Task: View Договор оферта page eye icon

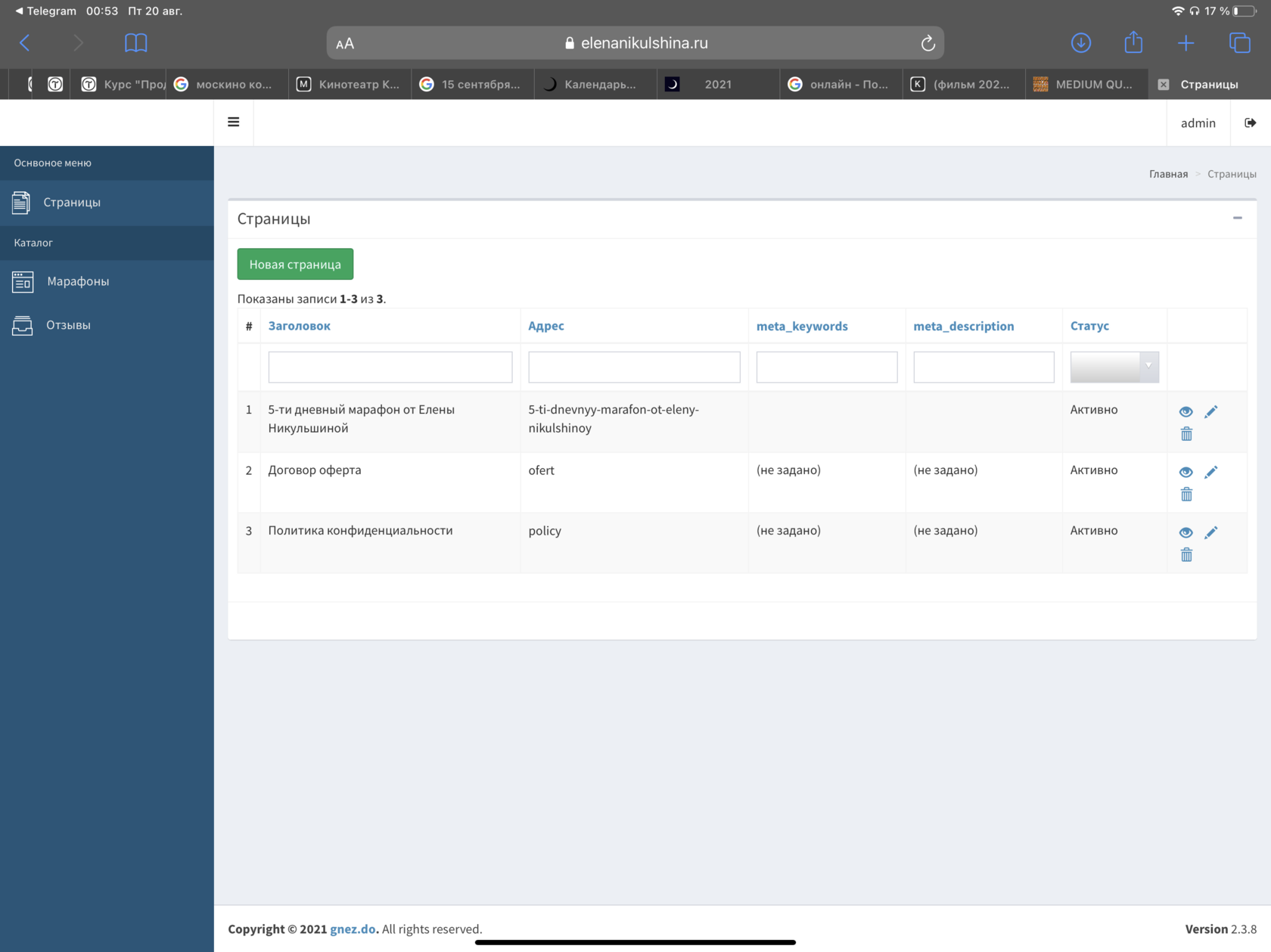Action: (1186, 472)
